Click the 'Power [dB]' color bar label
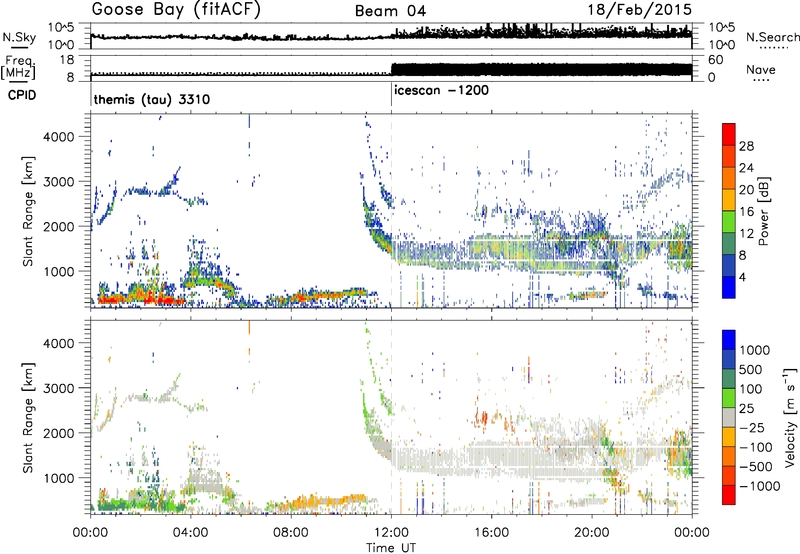The height and width of the screenshot is (554, 800). (x=763, y=211)
